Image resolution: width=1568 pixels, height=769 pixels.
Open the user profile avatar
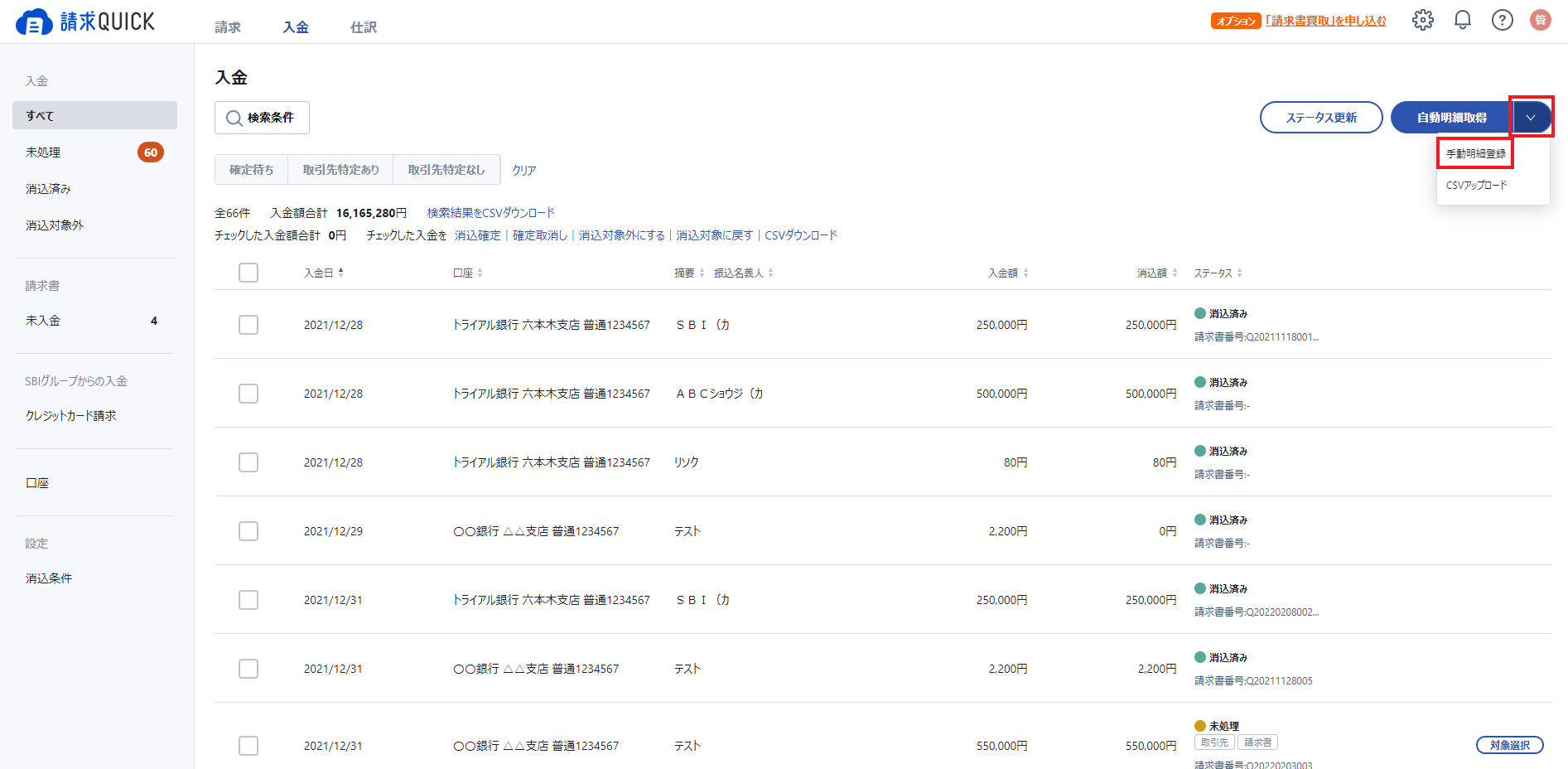[1540, 20]
